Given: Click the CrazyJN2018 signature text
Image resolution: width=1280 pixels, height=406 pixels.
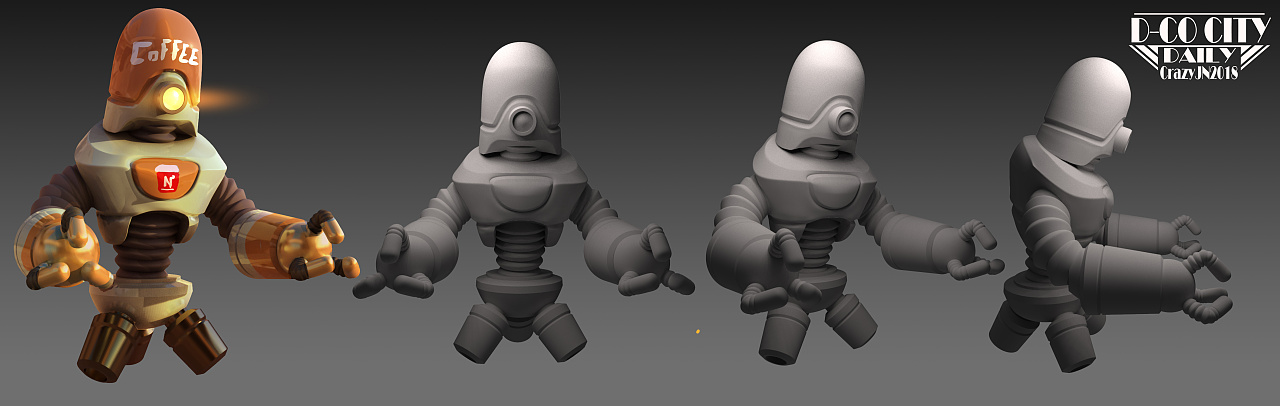Looking at the screenshot, I should 1198,73.
